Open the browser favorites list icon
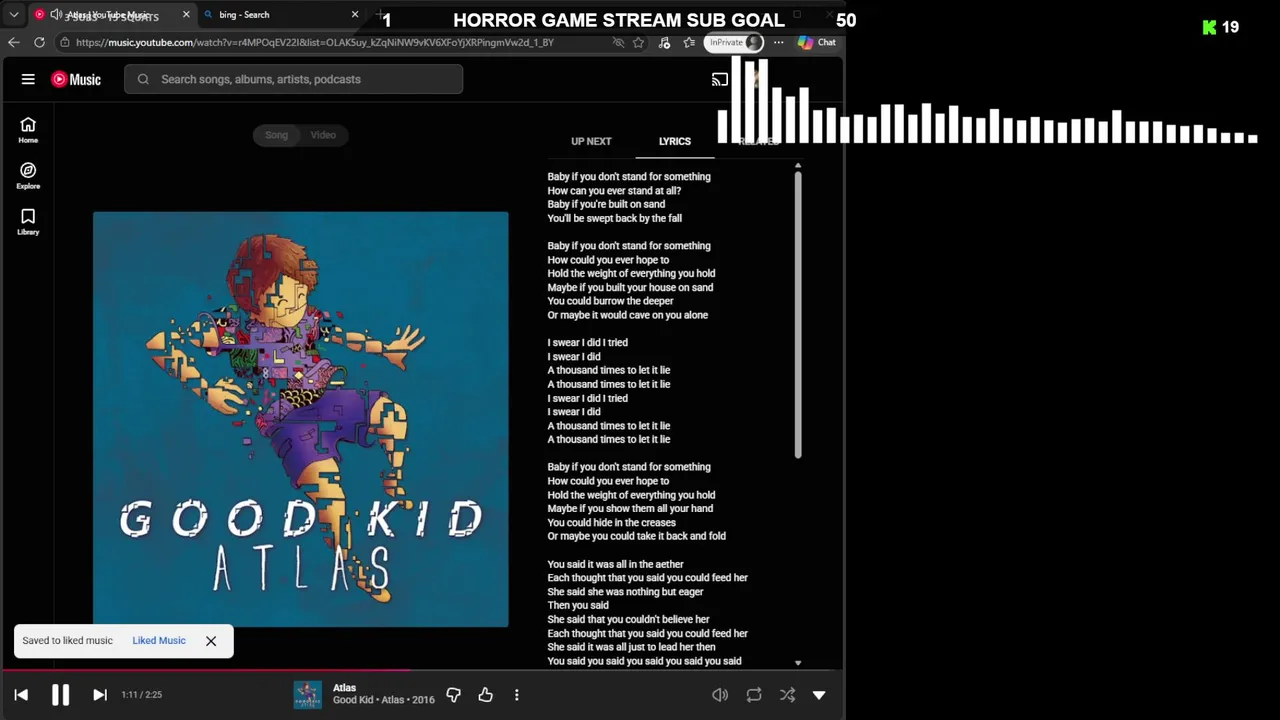The image size is (1280, 720). 689,42
